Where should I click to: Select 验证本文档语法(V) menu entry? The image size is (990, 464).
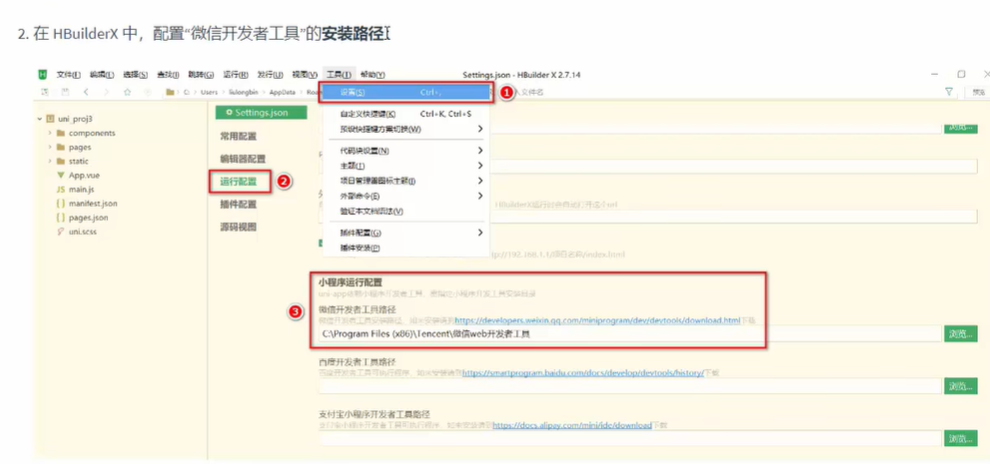coord(404,211)
